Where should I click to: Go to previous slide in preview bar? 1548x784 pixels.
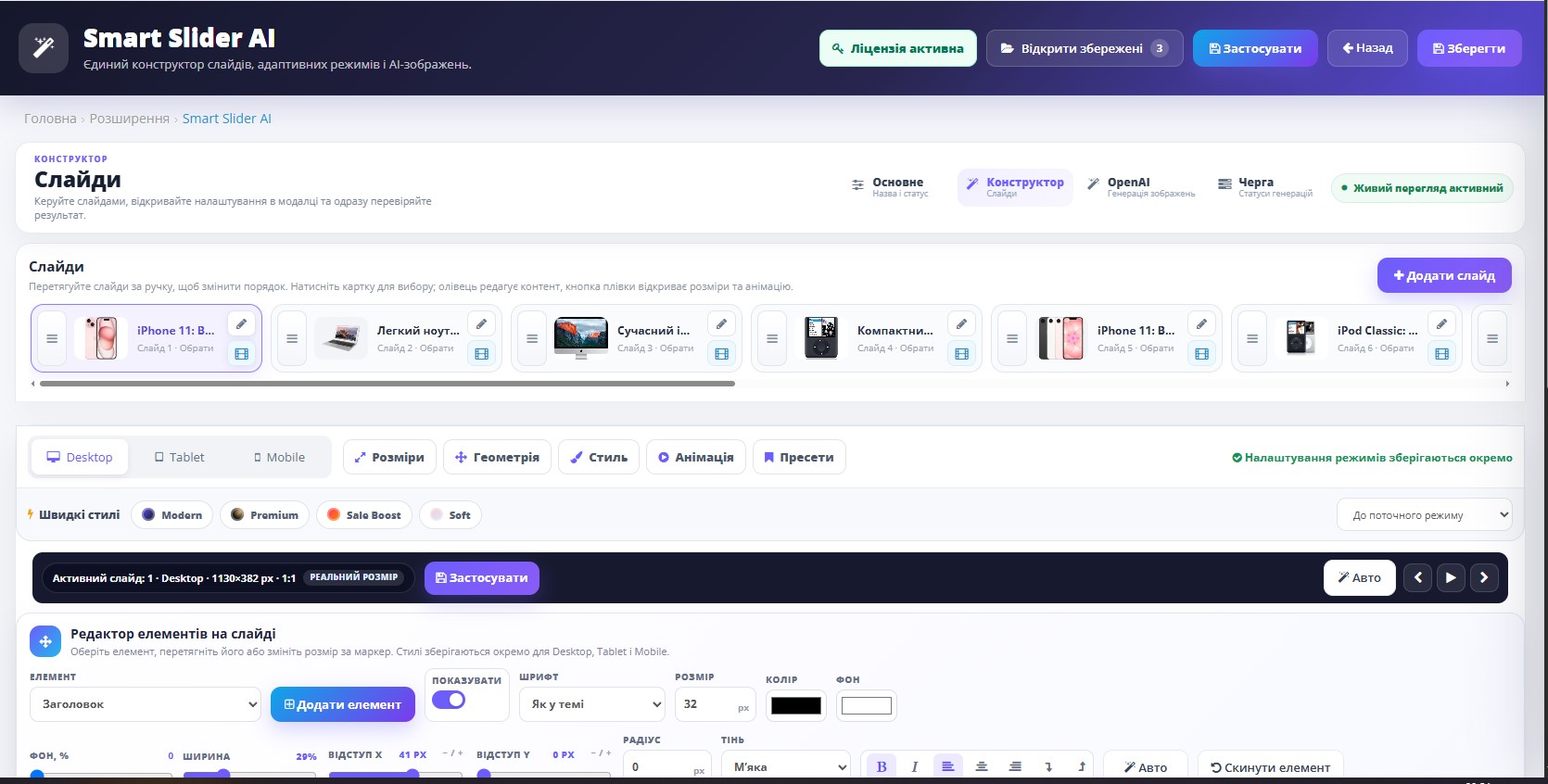point(1417,577)
